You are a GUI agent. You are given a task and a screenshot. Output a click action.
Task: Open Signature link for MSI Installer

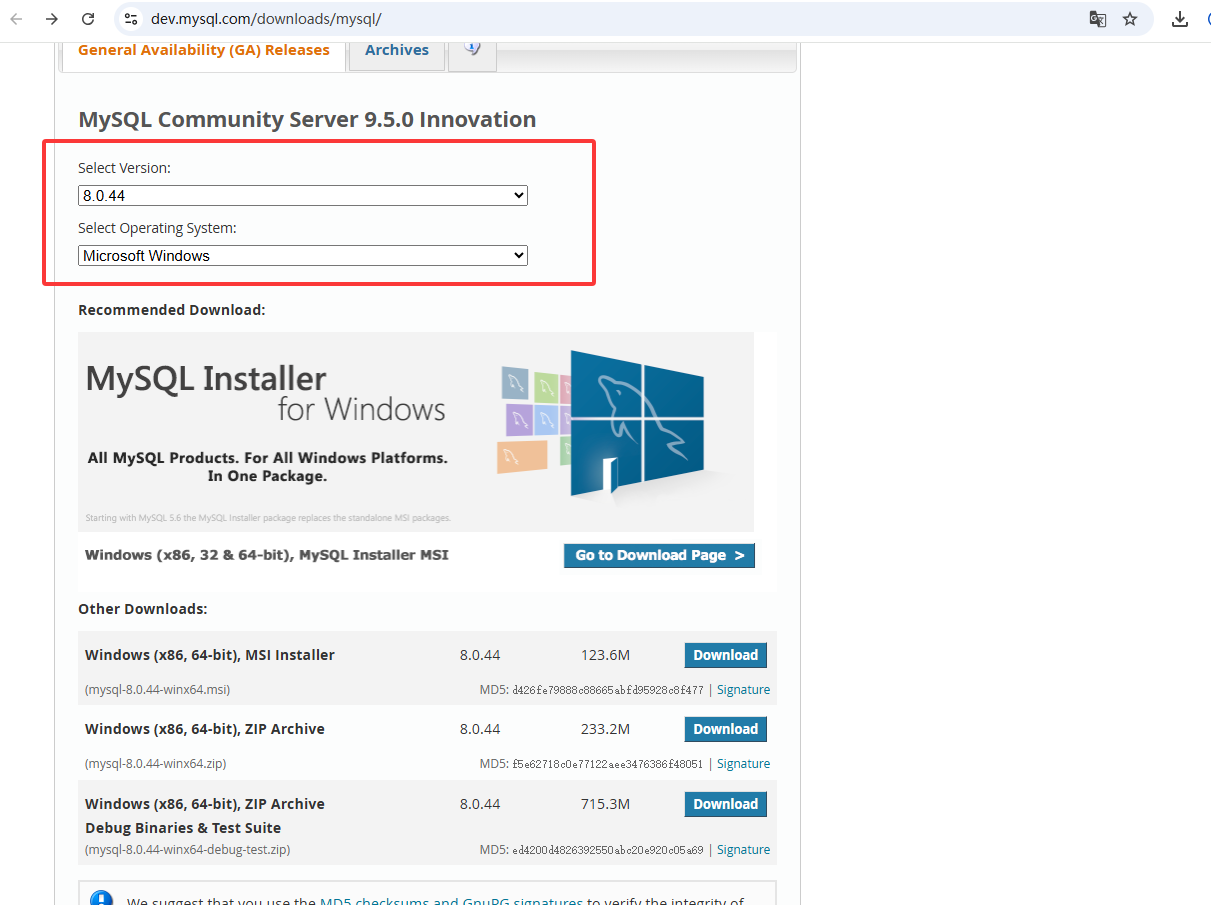tap(743, 690)
